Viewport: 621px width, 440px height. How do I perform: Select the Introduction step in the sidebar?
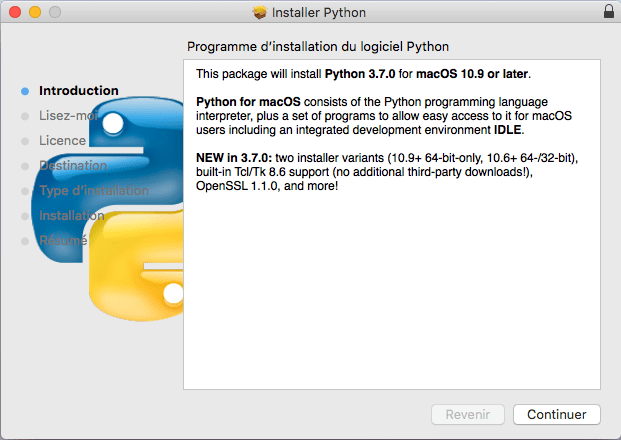click(78, 91)
